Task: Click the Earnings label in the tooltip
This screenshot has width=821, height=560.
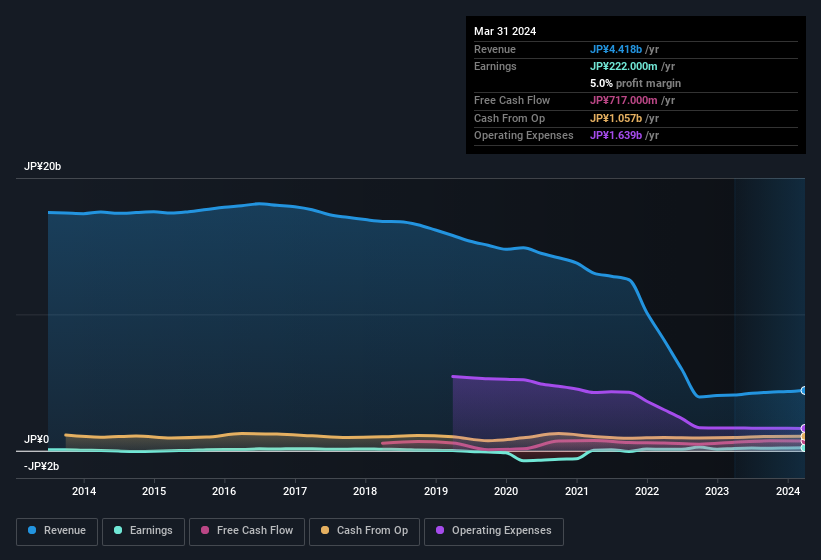Action: coord(495,66)
